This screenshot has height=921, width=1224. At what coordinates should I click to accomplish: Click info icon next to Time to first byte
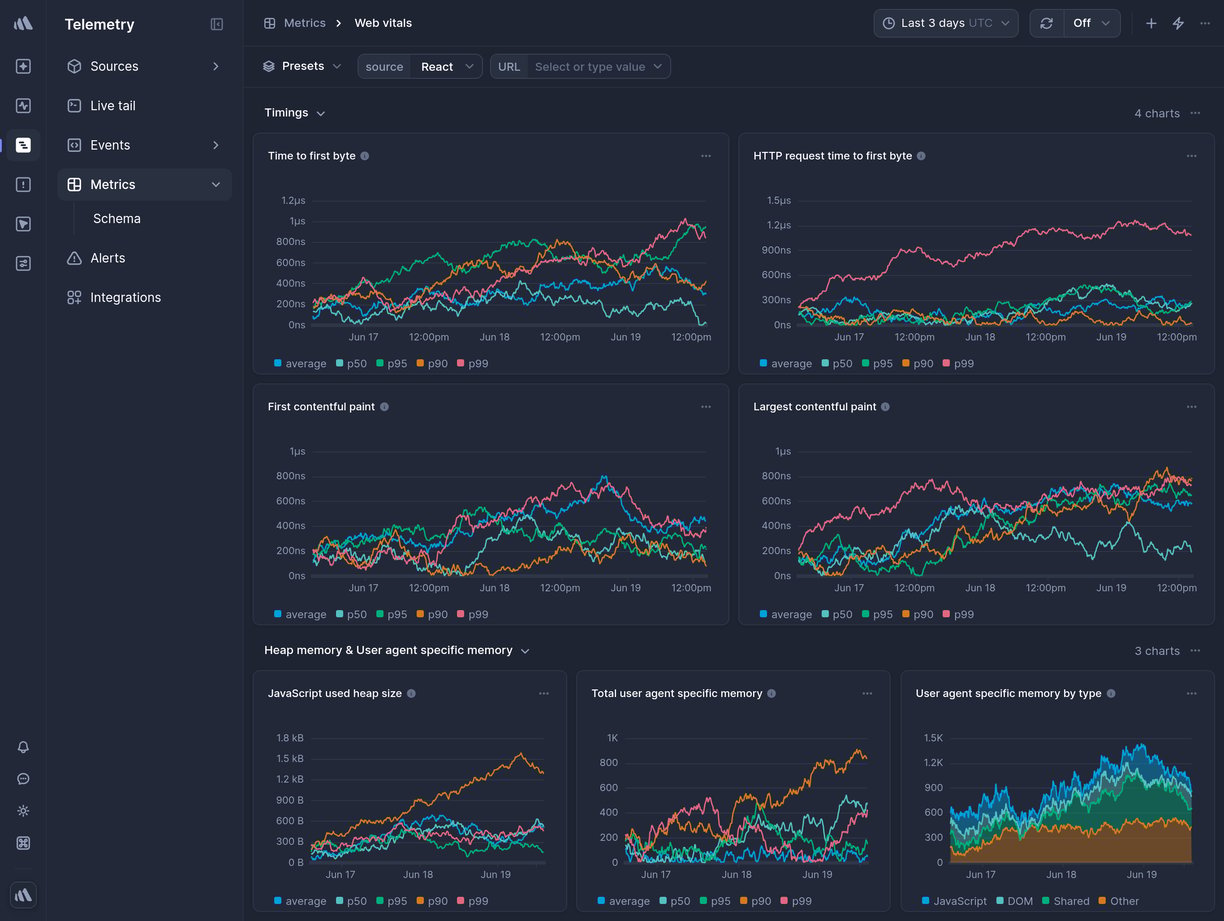365,156
